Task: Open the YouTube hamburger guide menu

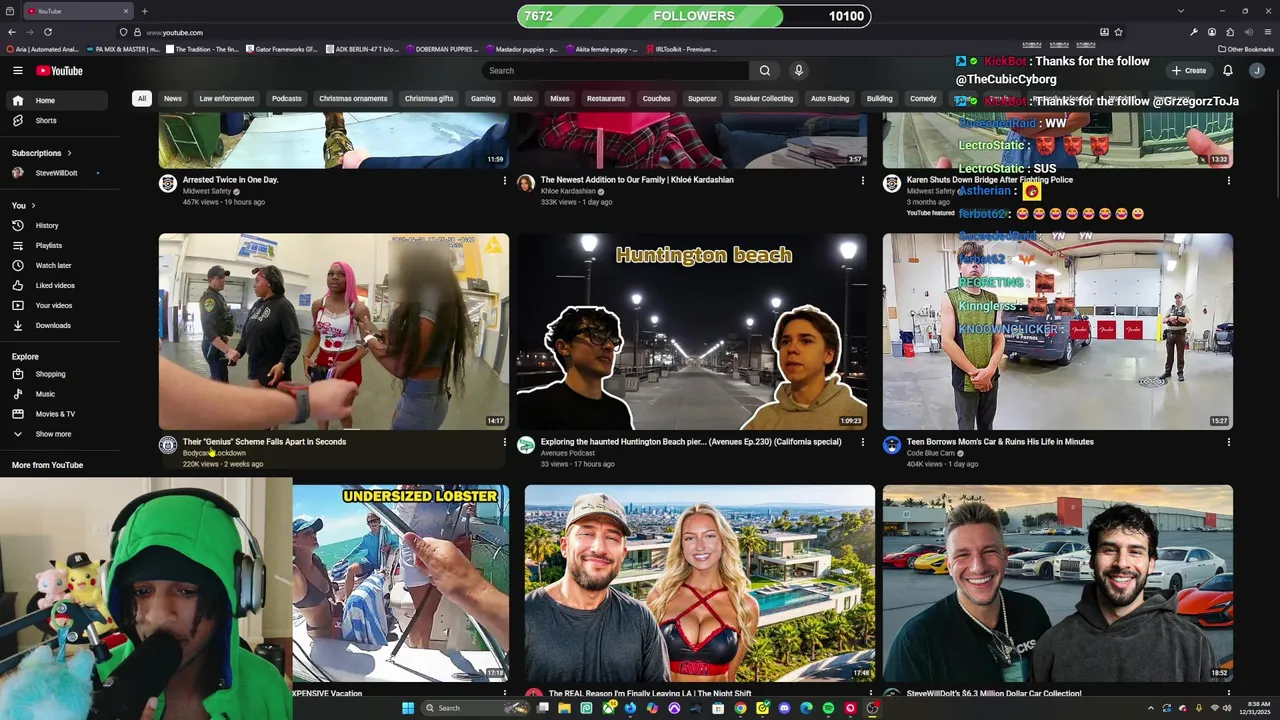Action: pyautogui.click(x=17, y=70)
